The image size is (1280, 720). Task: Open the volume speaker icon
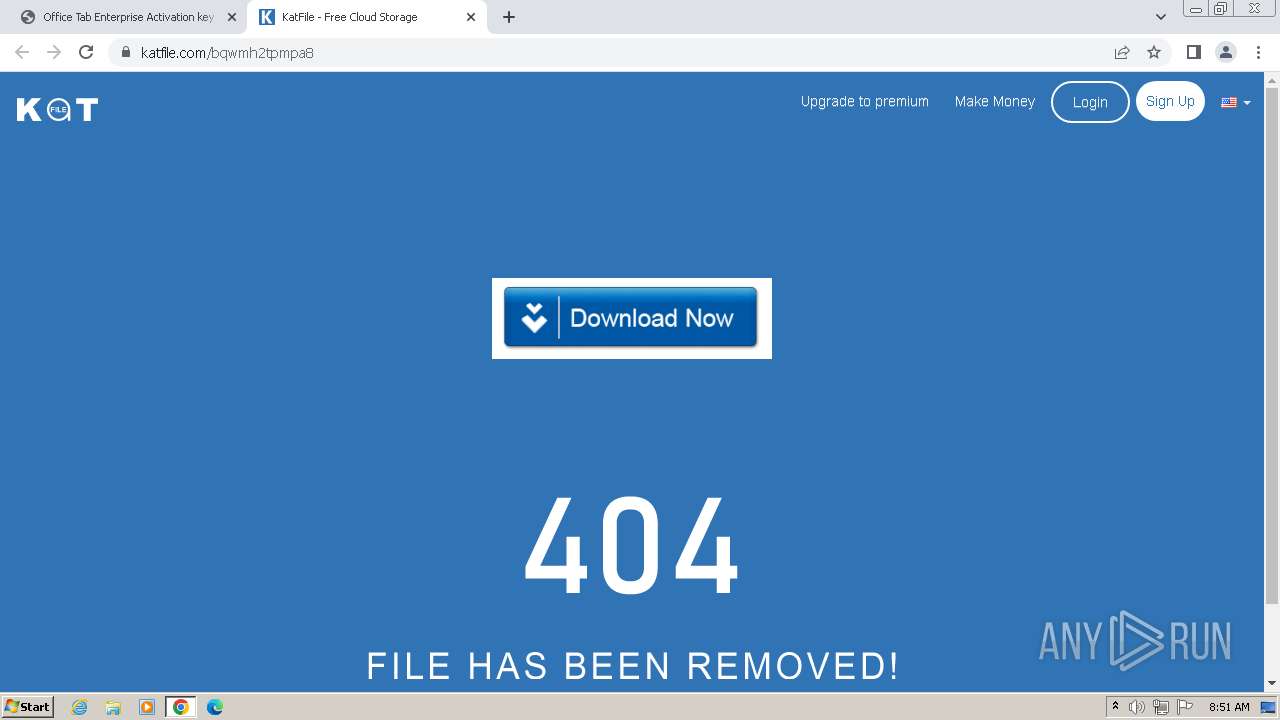[1137, 707]
